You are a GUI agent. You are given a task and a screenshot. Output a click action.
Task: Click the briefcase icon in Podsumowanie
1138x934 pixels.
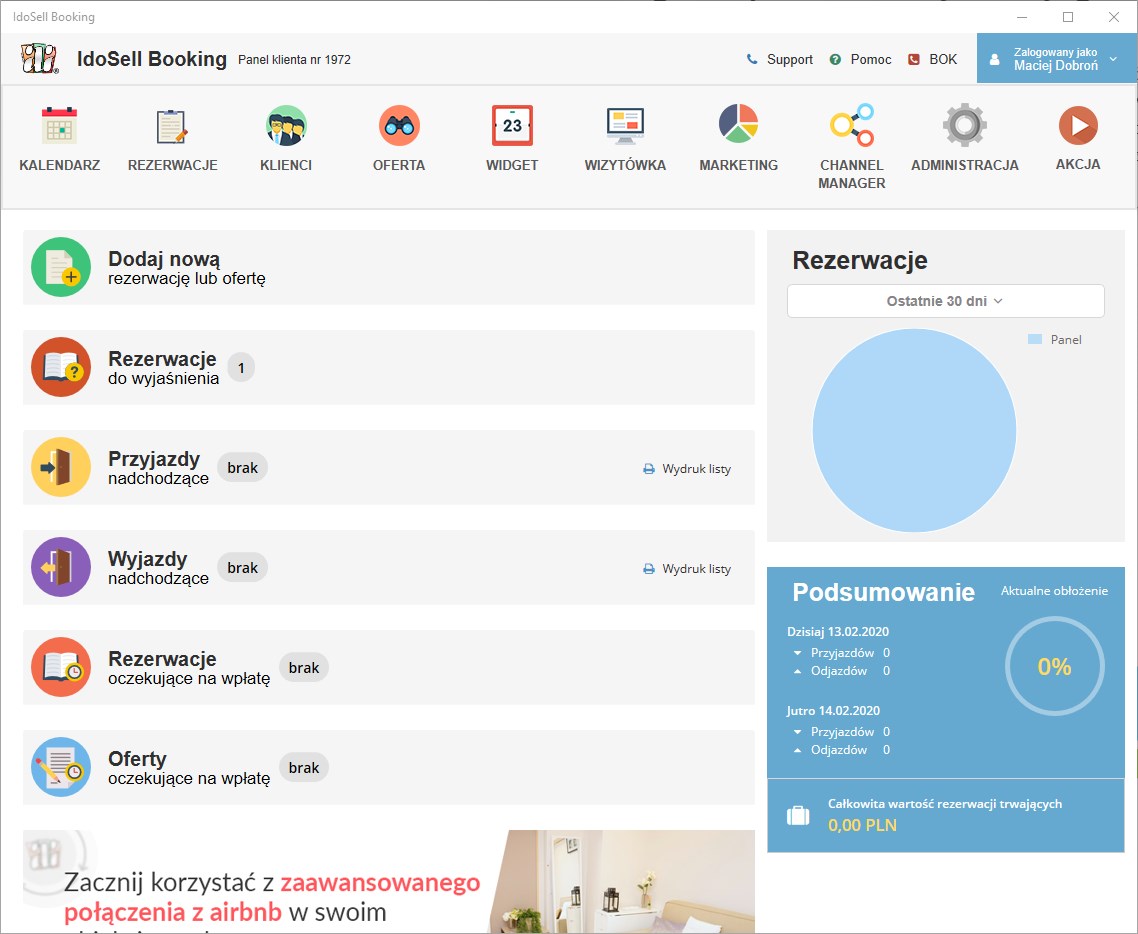[x=798, y=816]
